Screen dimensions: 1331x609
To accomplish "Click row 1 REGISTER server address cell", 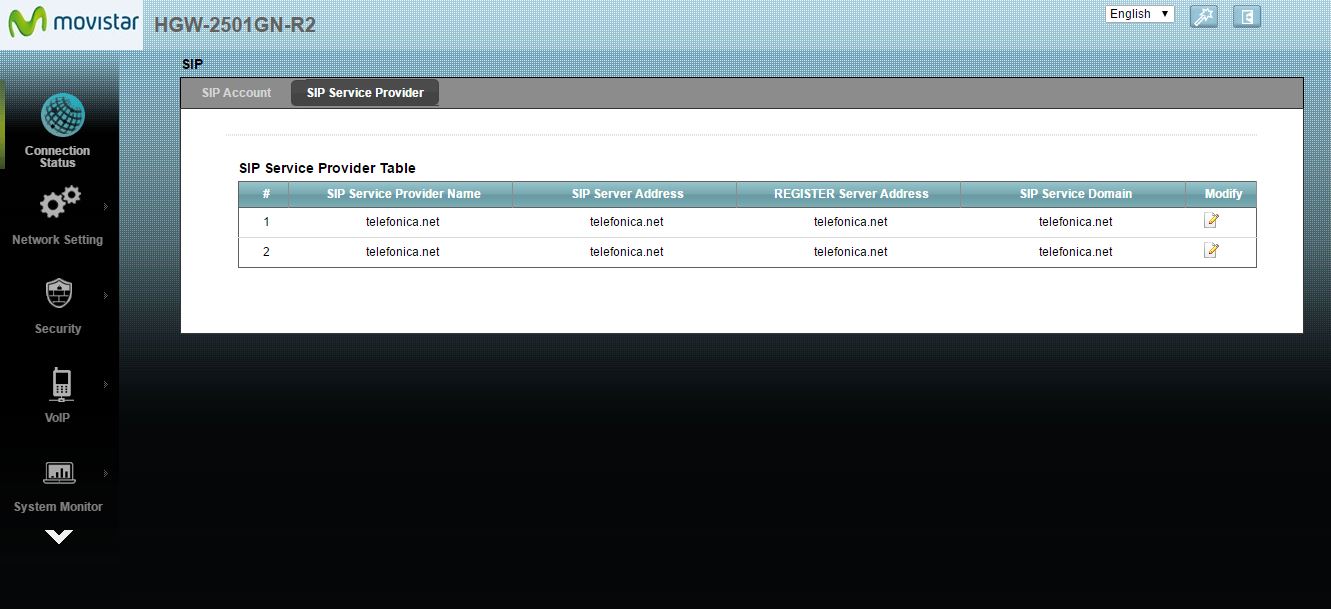I will point(851,222).
